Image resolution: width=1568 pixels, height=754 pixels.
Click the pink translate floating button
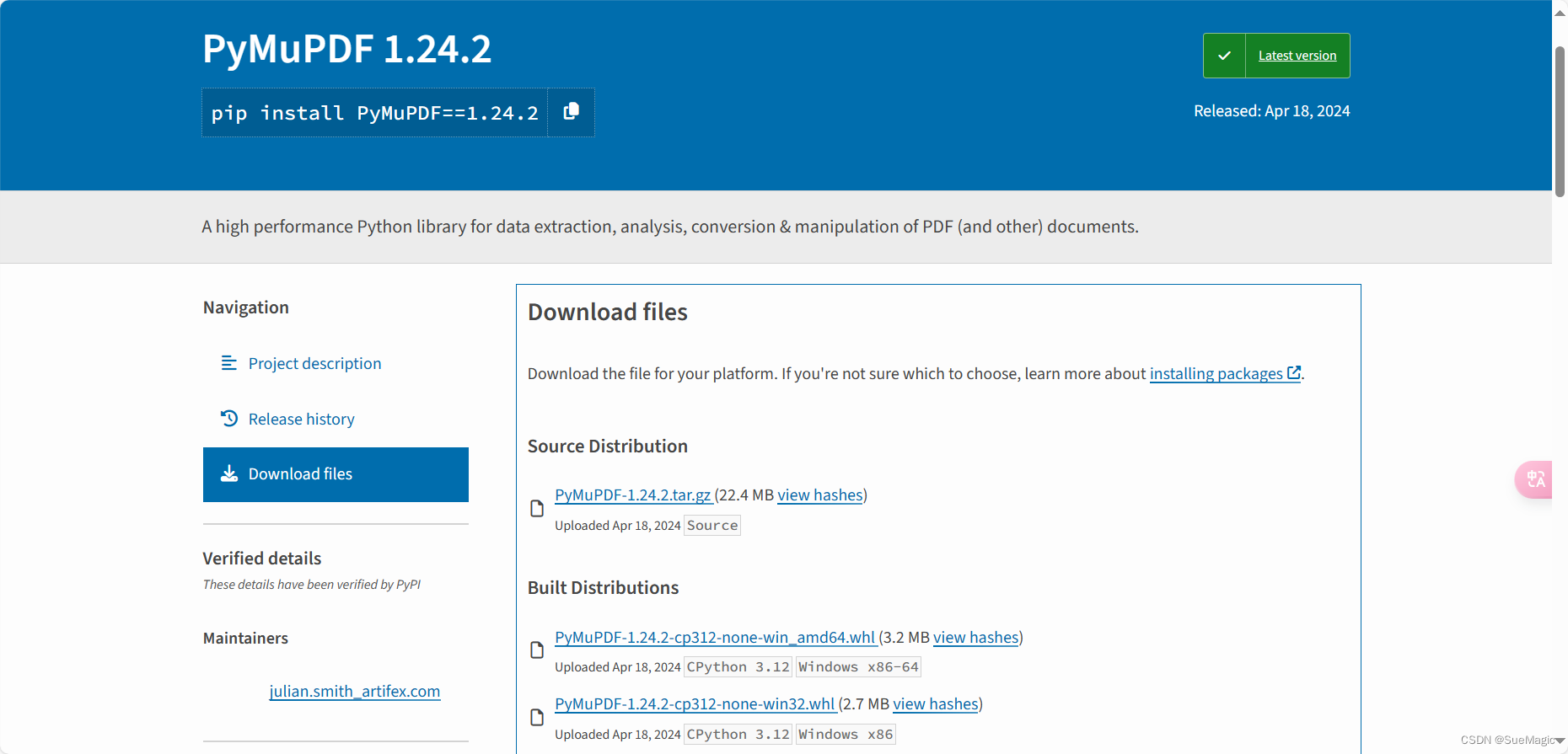coord(1534,479)
